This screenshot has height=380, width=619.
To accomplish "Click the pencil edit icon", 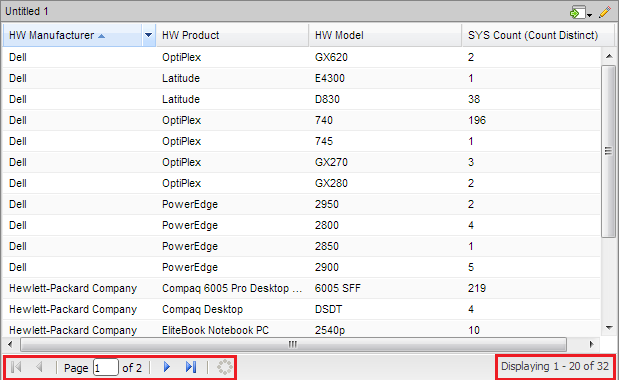I will click(604, 12).
